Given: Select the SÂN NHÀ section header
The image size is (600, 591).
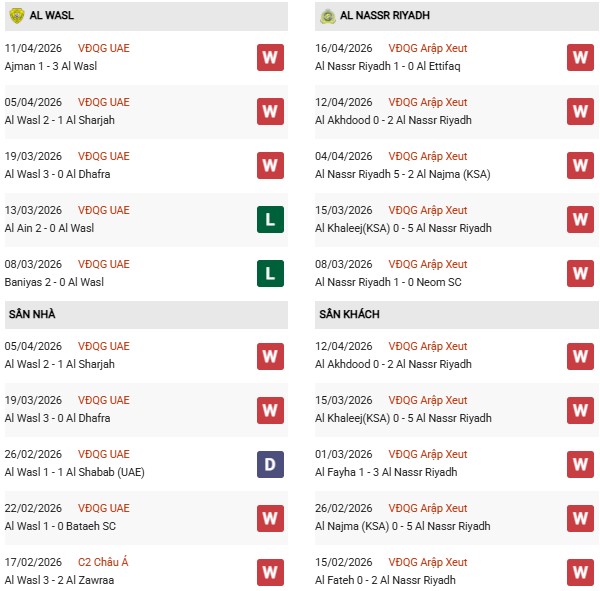Looking at the screenshot, I should click(32, 314).
